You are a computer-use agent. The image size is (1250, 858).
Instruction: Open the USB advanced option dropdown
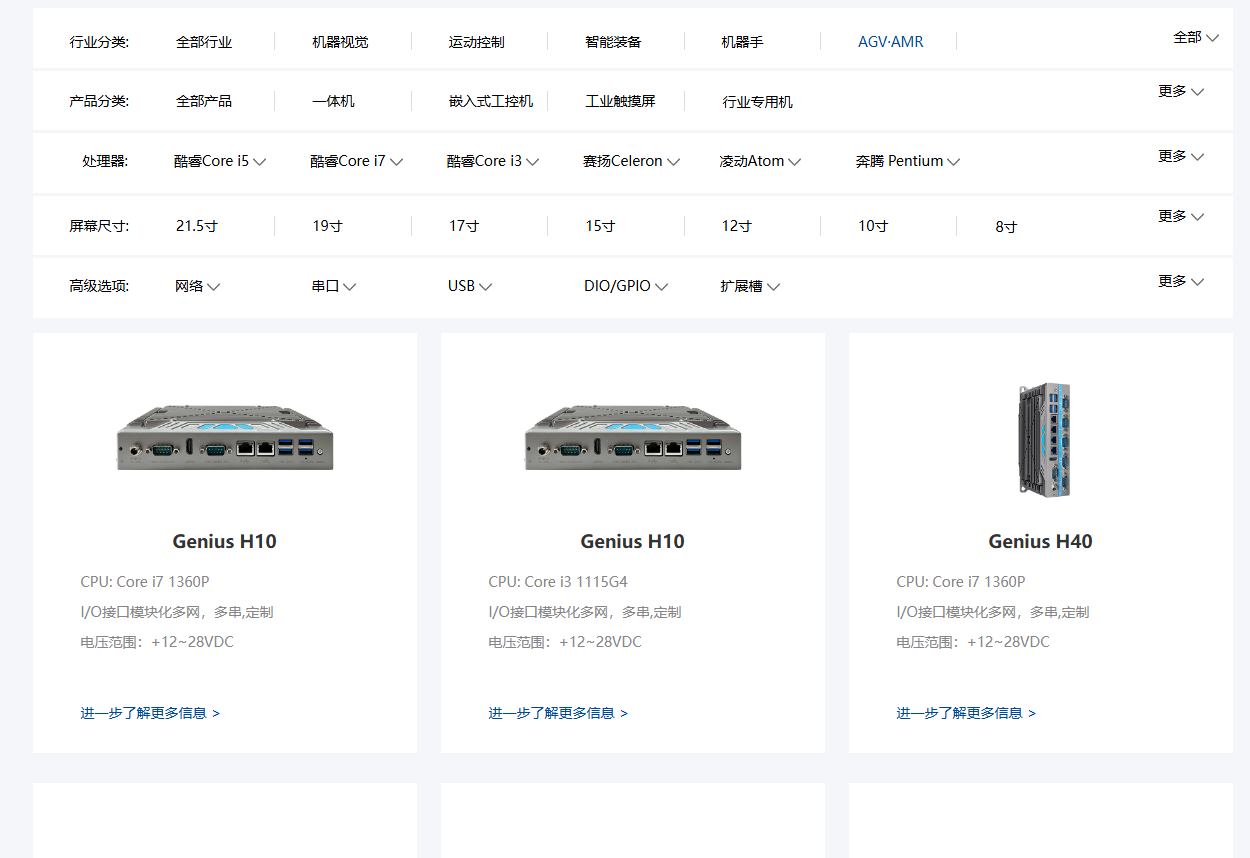[x=470, y=286]
